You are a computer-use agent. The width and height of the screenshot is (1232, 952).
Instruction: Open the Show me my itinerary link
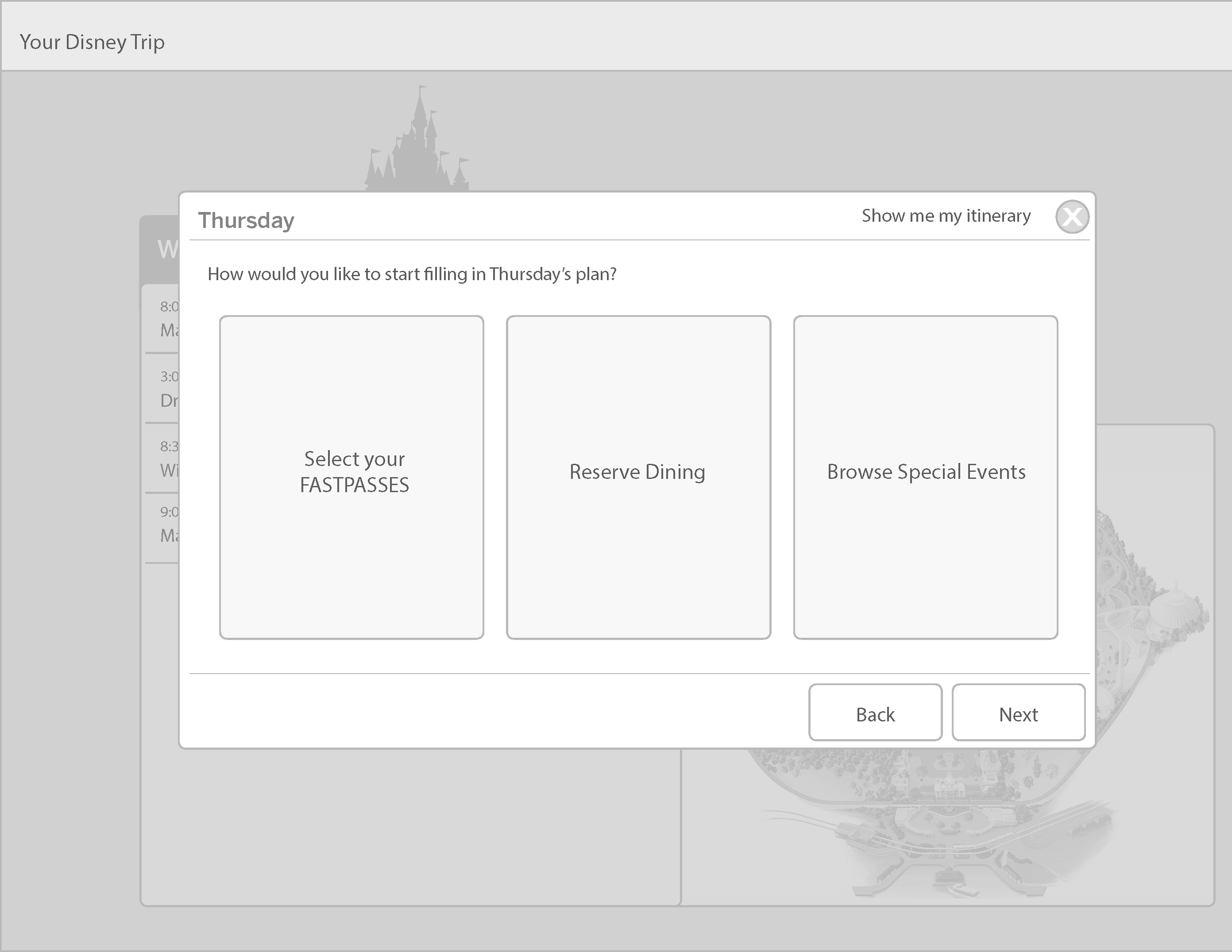pos(946,216)
